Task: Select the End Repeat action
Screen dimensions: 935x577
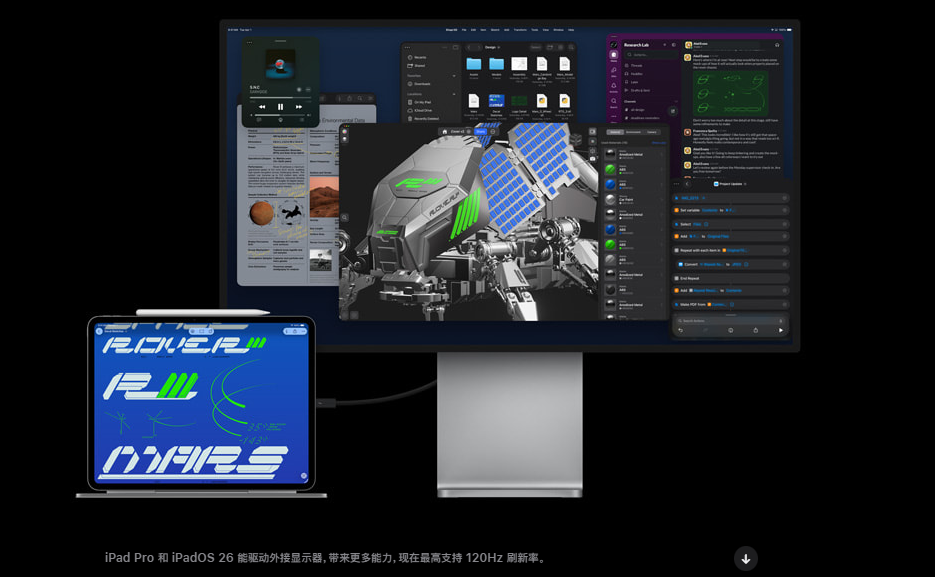Action: point(730,278)
